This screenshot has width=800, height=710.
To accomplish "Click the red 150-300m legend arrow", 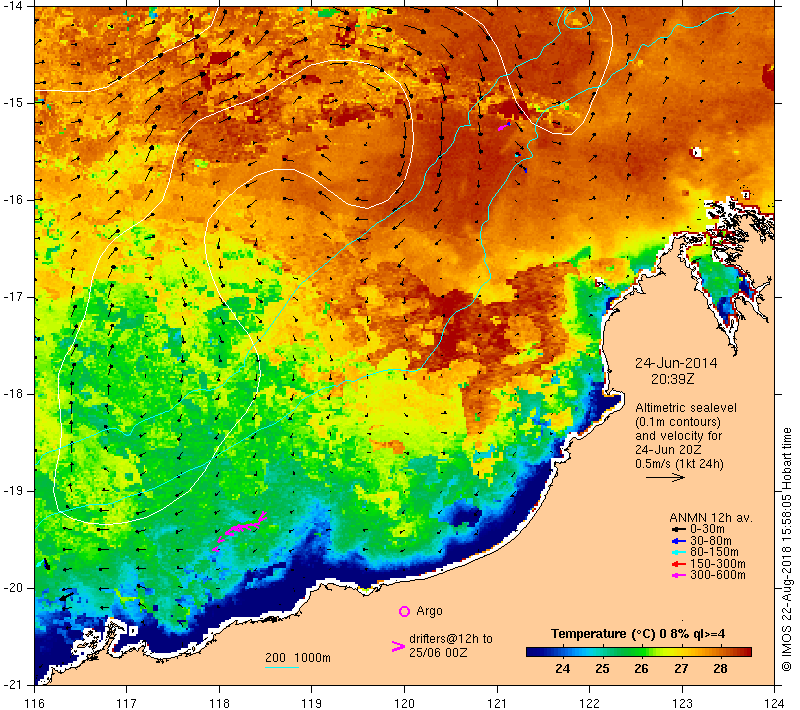I will pyautogui.click(x=678, y=564).
